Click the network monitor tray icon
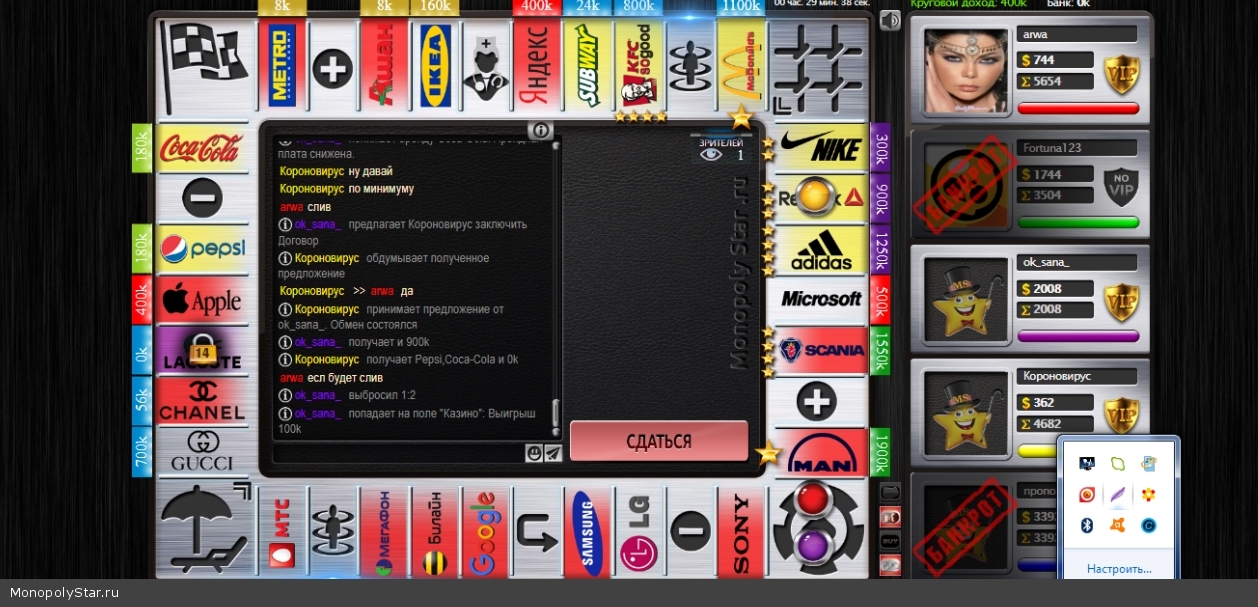 (x=1087, y=463)
